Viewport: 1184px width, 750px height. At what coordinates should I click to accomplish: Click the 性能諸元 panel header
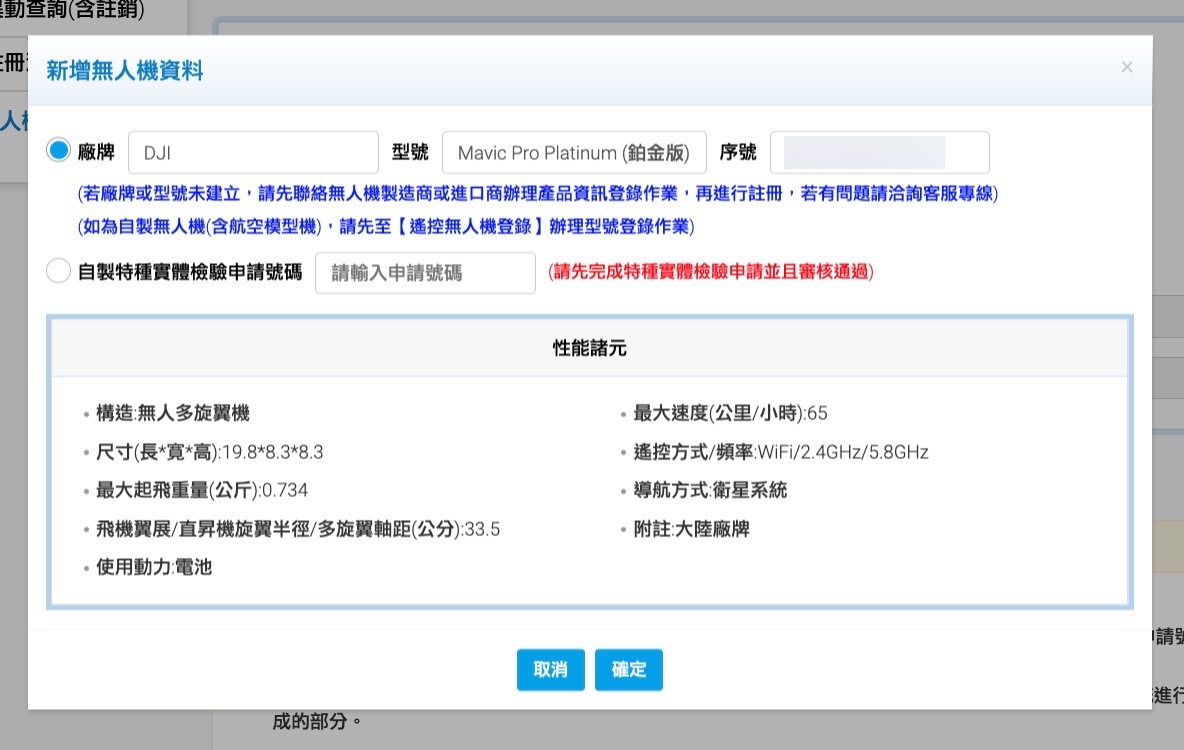coord(590,348)
